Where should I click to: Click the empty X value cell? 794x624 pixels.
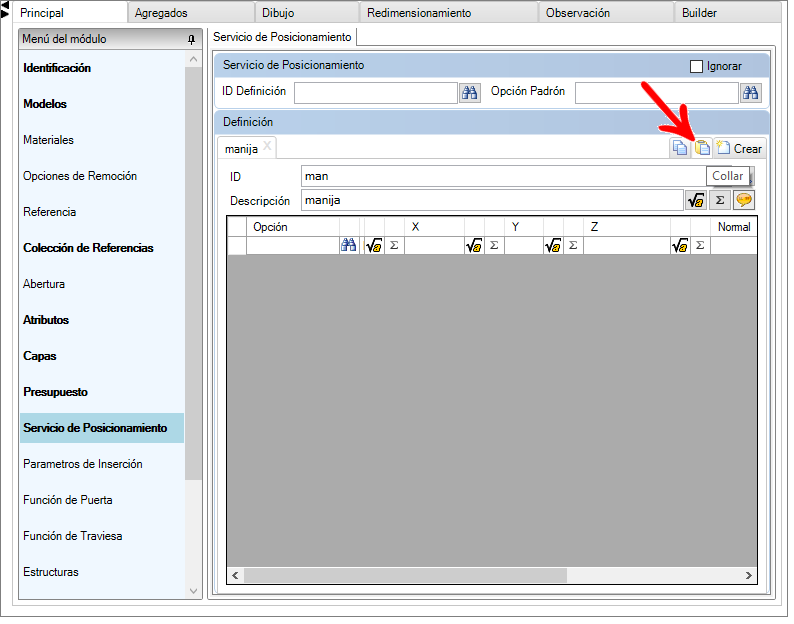pos(434,247)
